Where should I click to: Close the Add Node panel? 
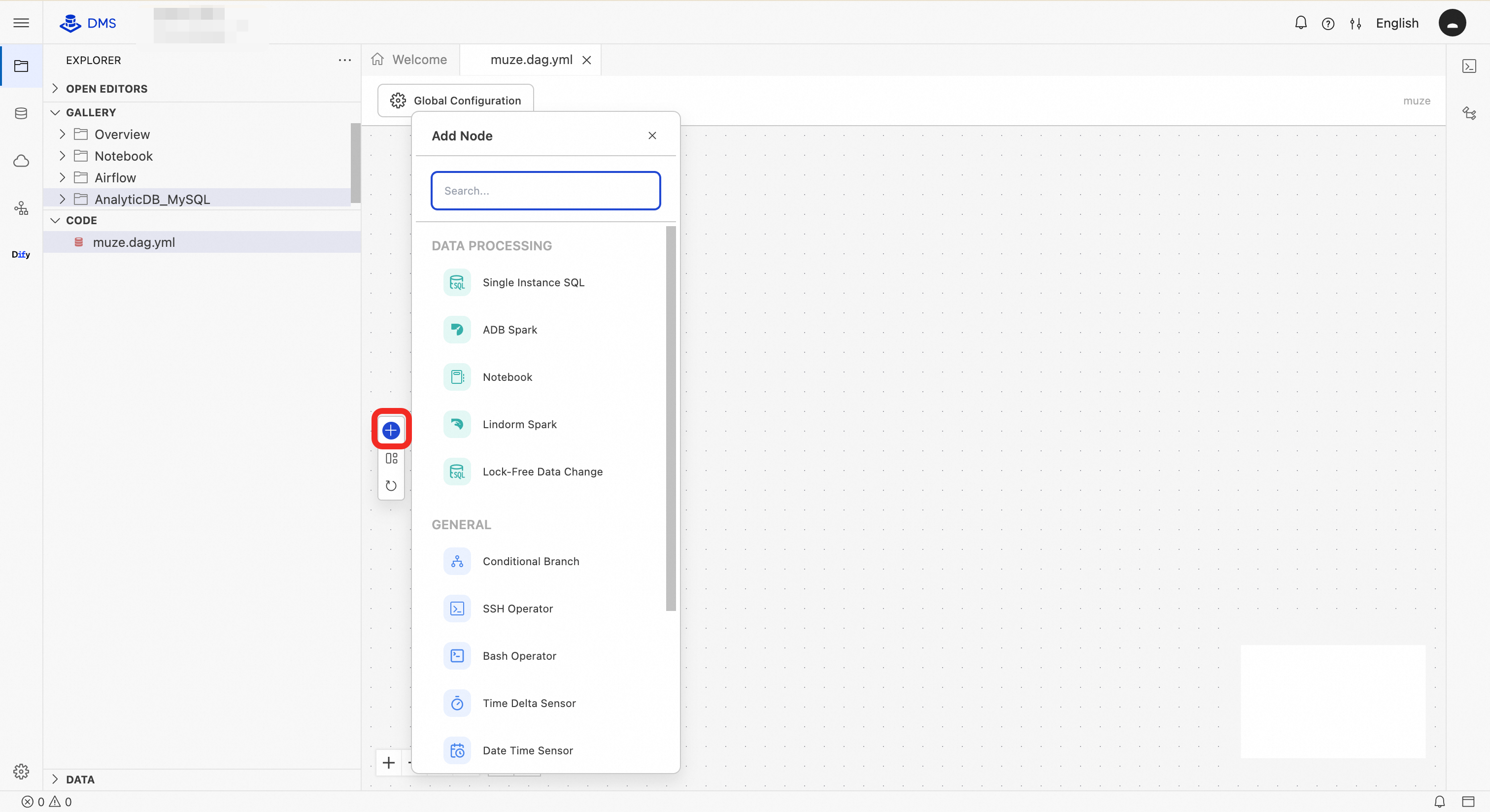652,135
